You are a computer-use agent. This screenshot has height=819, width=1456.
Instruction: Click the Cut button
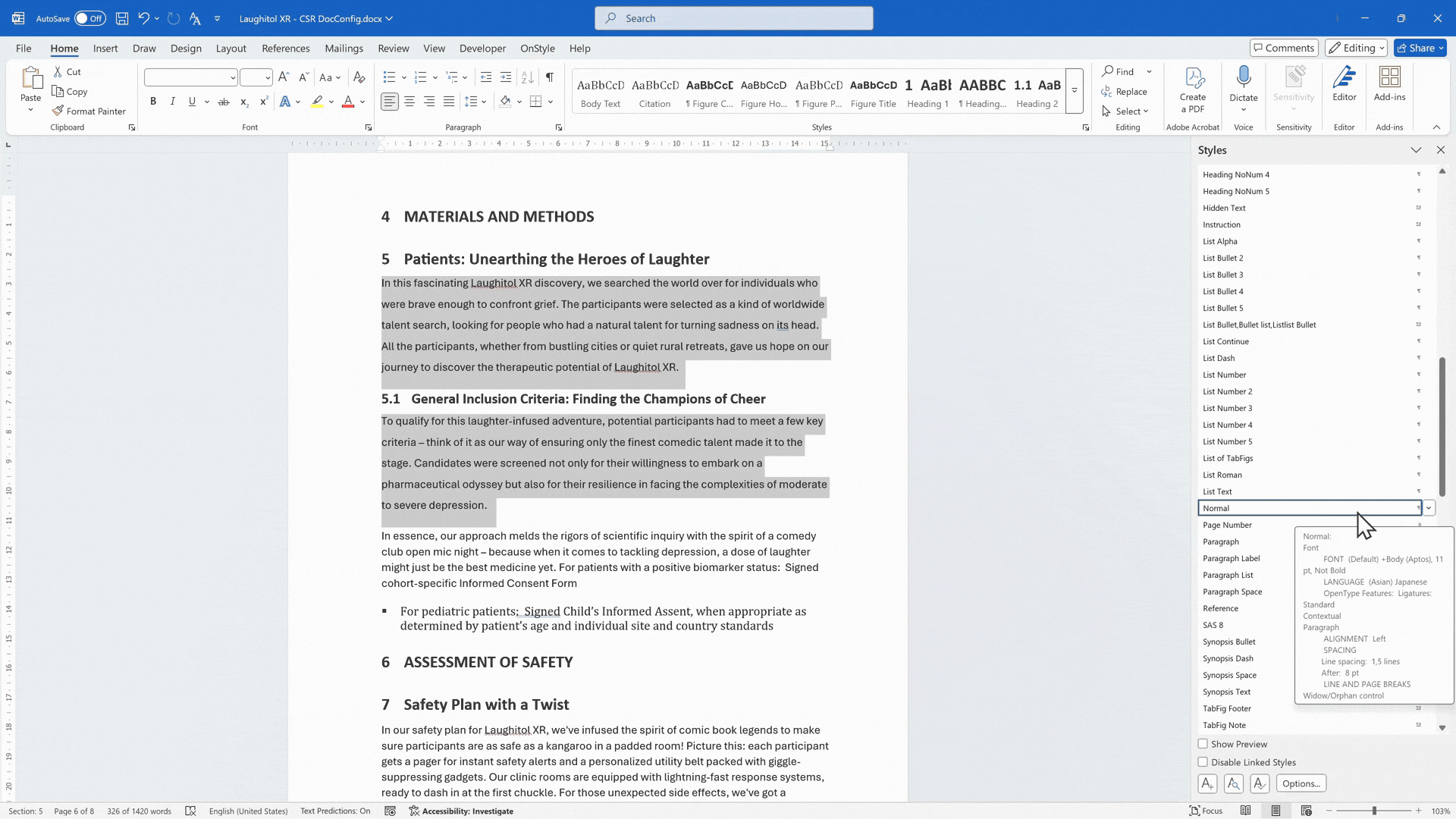coord(67,71)
